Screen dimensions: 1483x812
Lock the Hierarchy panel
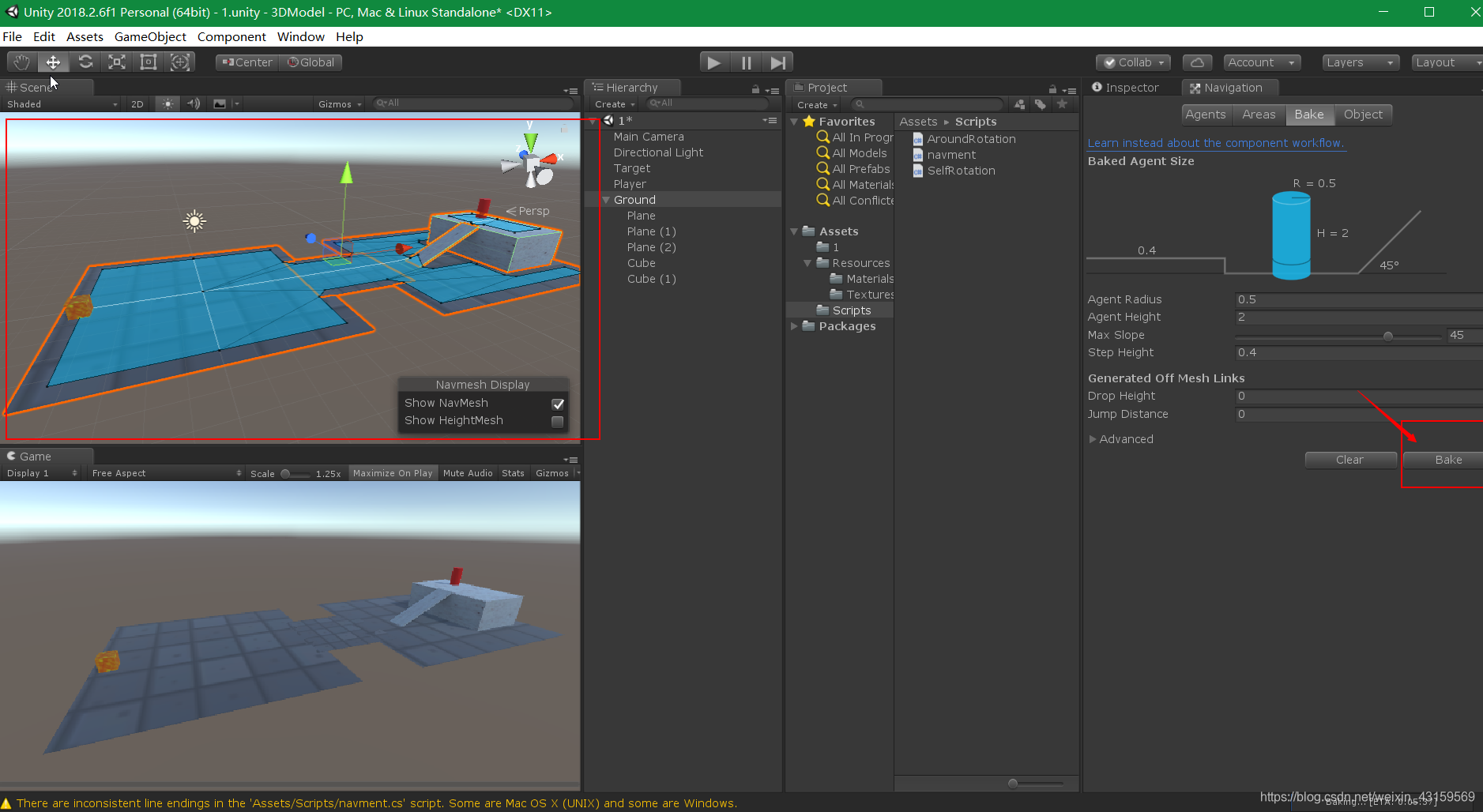click(x=755, y=89)
